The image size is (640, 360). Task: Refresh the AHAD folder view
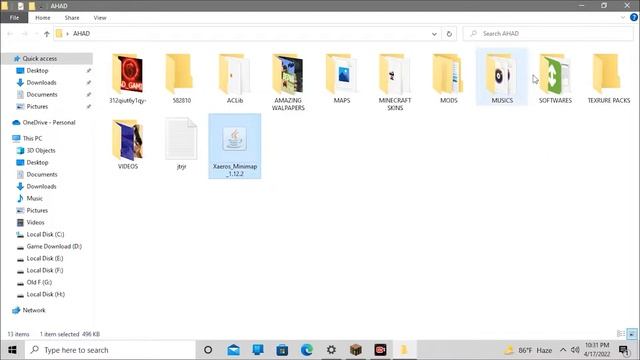pos(449,34)
